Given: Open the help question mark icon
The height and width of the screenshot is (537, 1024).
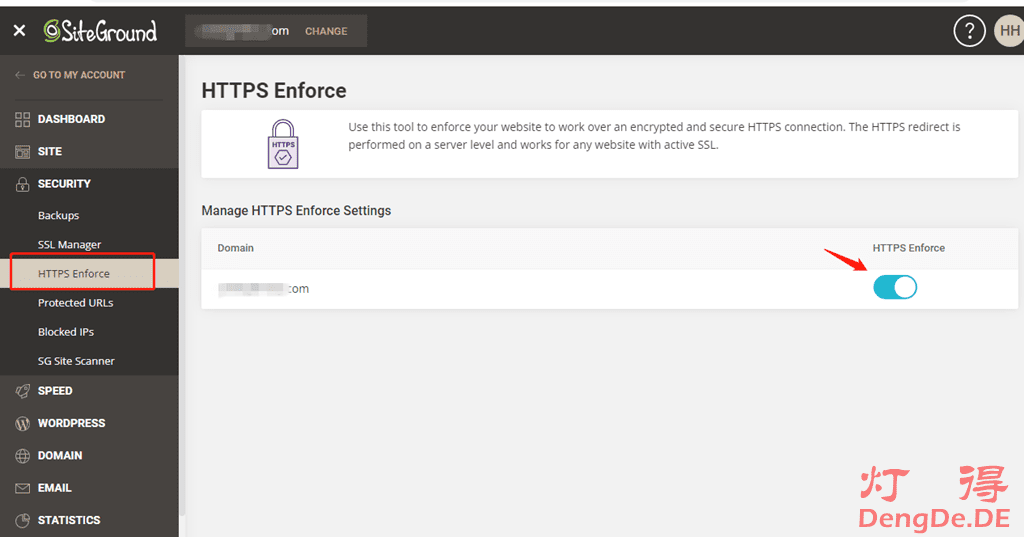Looking at the screenshot, I should [969, 31].
